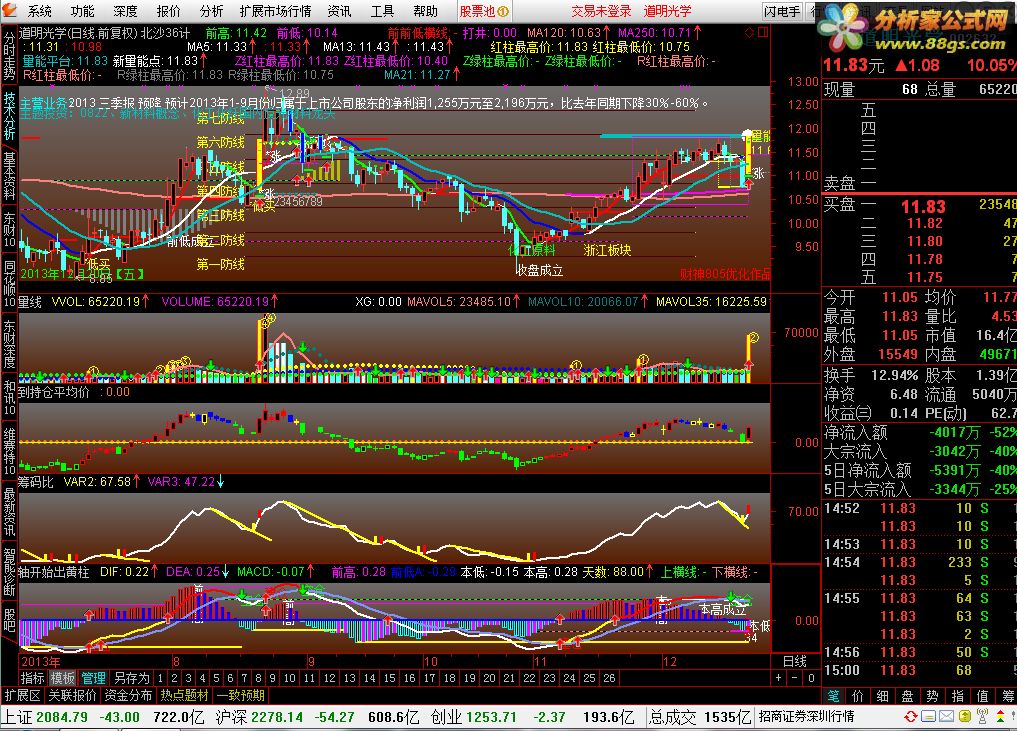Click the message card icon beside the envelope

(x=929, y=717)
